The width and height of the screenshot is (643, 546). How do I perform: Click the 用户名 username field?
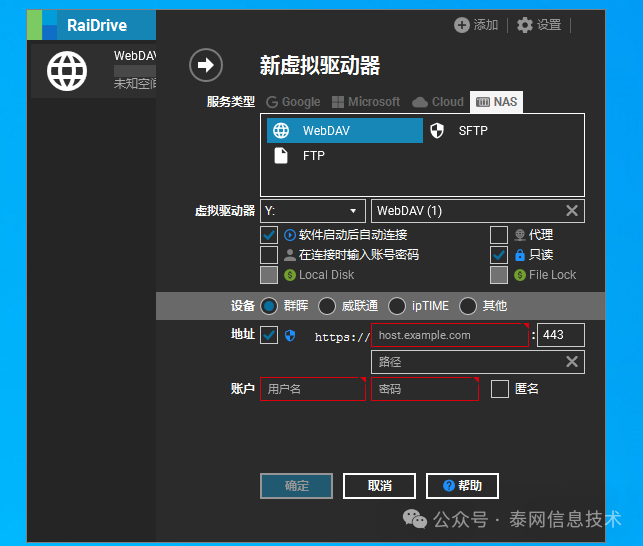click(313, 389)
